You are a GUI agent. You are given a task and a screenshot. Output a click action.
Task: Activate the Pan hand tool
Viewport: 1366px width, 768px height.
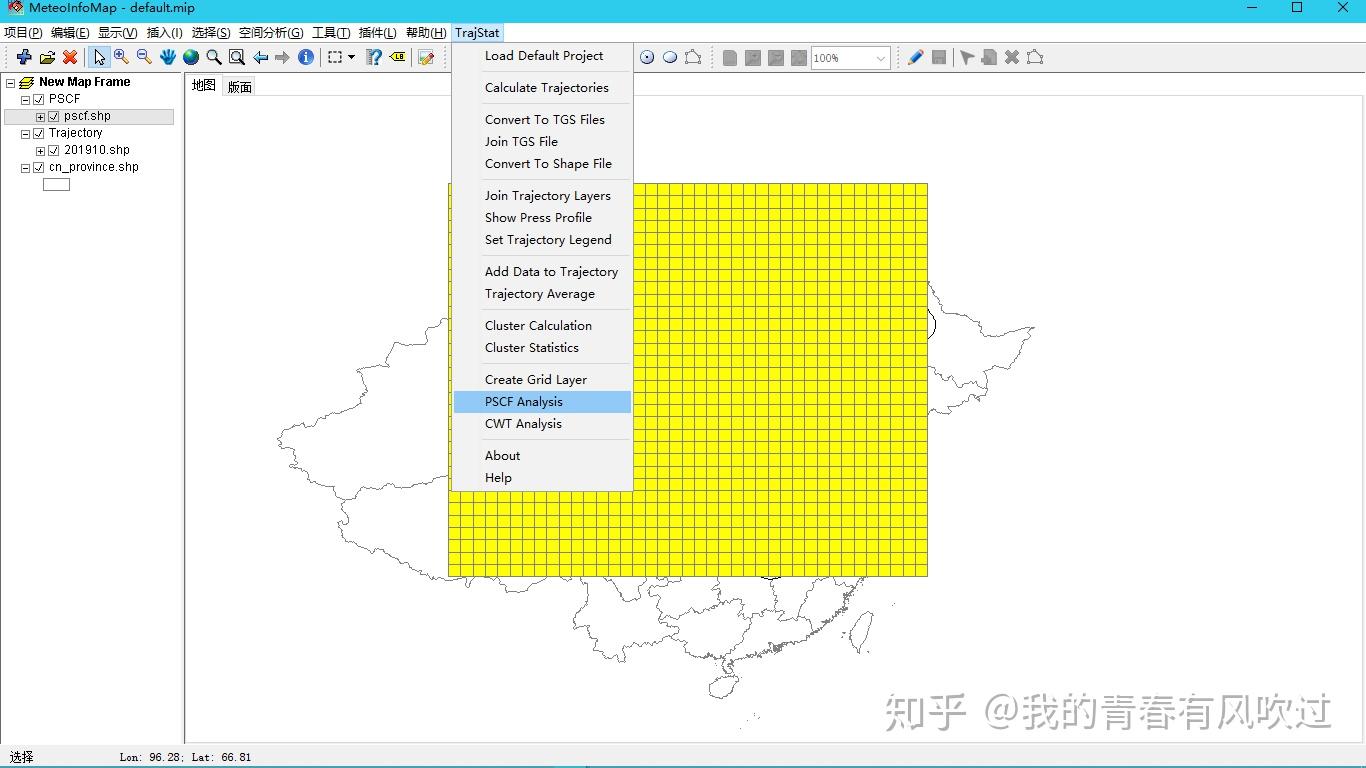point(167,57)
